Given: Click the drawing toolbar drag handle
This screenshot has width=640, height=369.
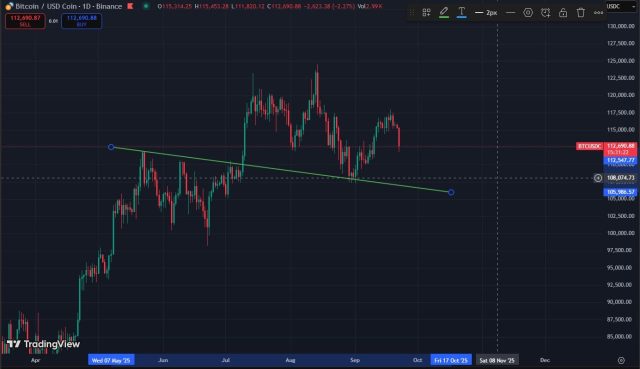Looking at the screenshot, I should (x=412, y=13).
